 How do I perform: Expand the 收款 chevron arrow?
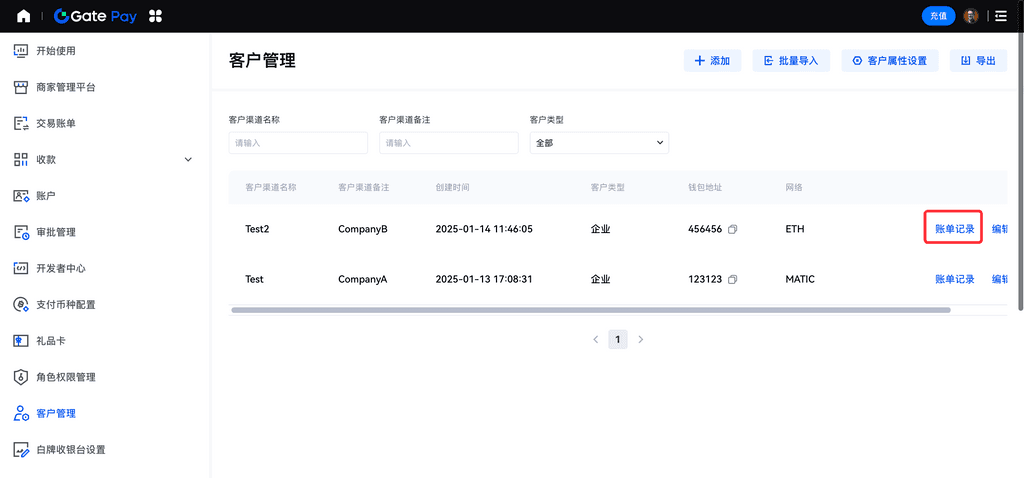coord(188,159)
